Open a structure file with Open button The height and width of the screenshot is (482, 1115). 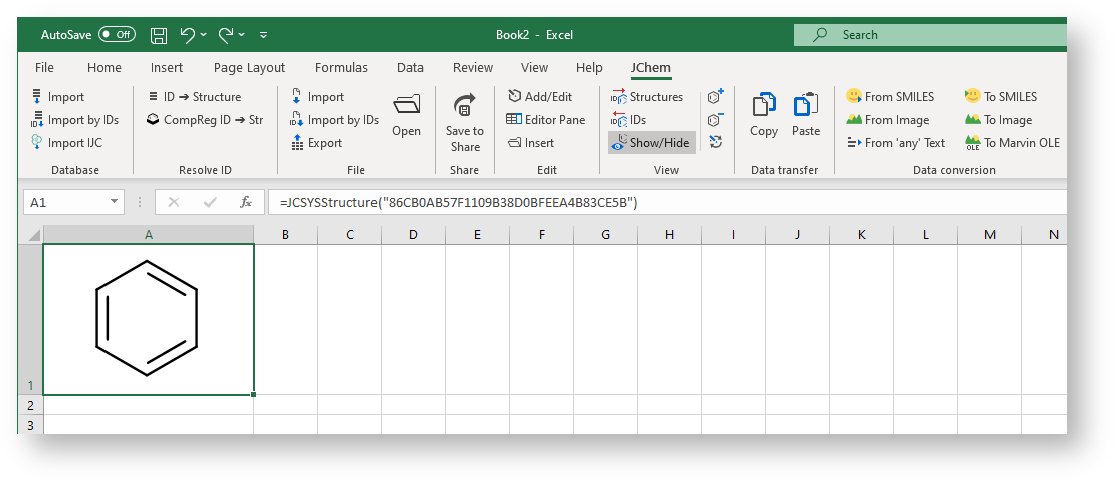coord(406,115)
